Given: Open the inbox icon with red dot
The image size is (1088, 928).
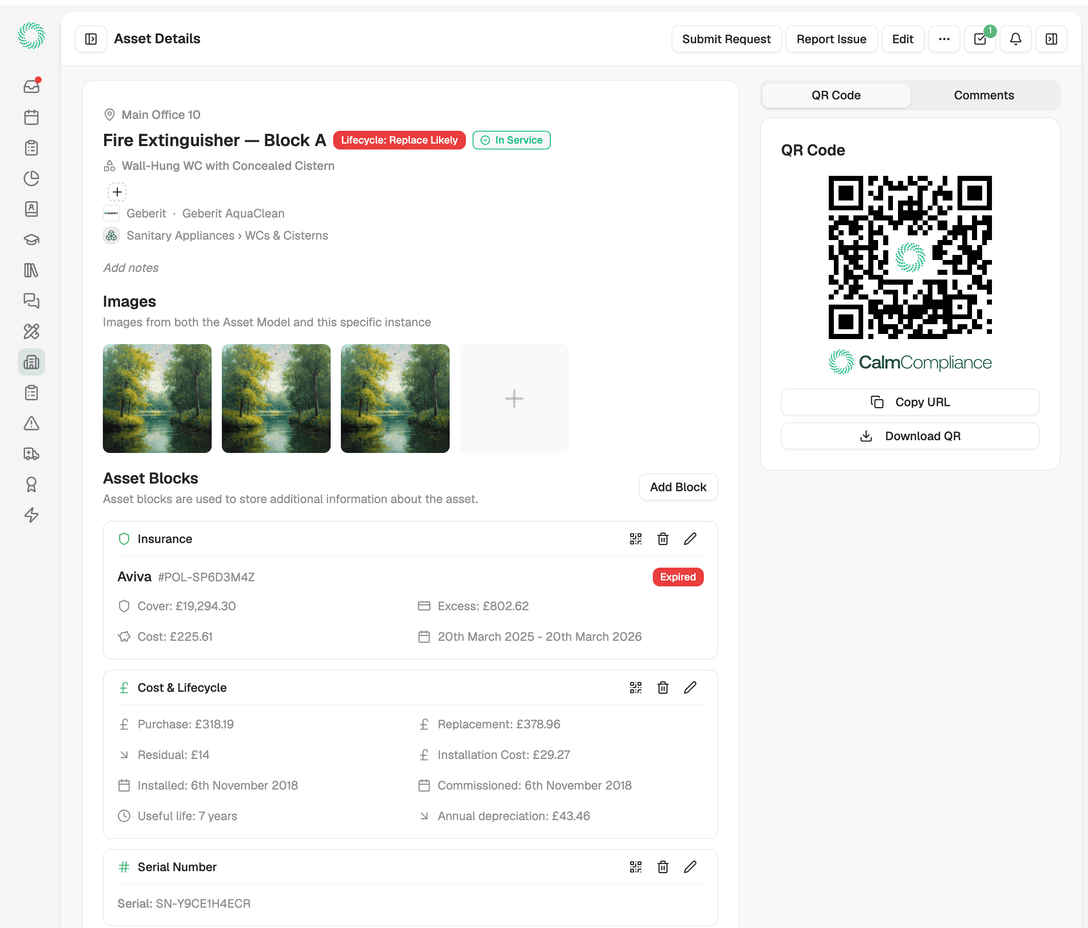Looking at the screenshot, I should click(31, 86).
